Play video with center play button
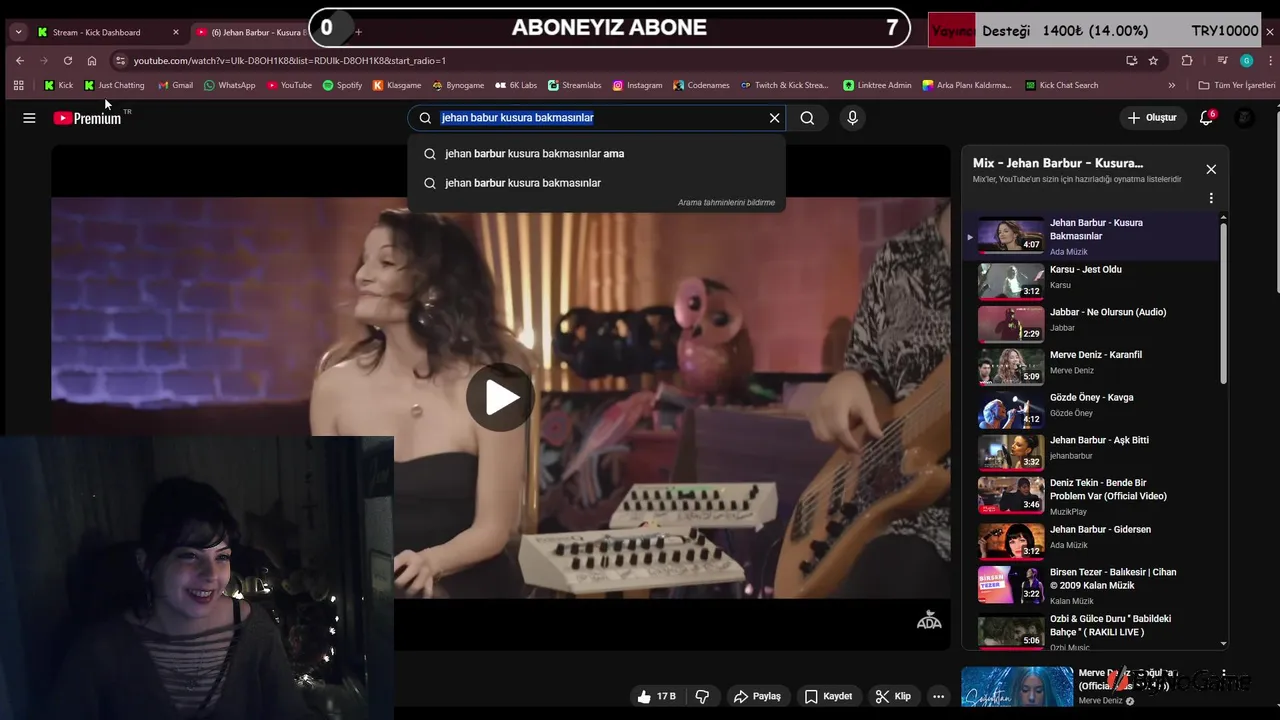1280x720 pixels. pos(500,398)
